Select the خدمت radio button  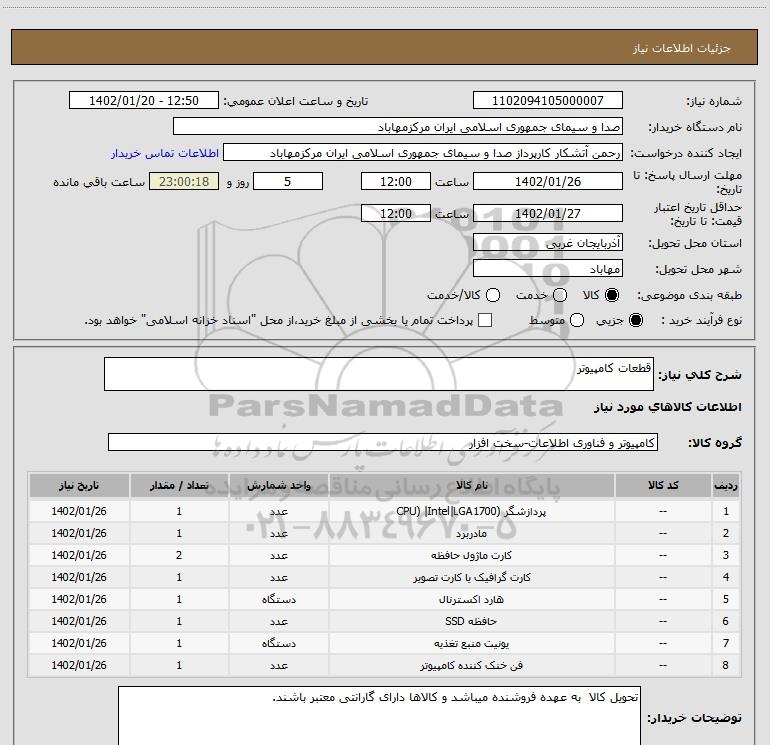[x=560, y=295]
